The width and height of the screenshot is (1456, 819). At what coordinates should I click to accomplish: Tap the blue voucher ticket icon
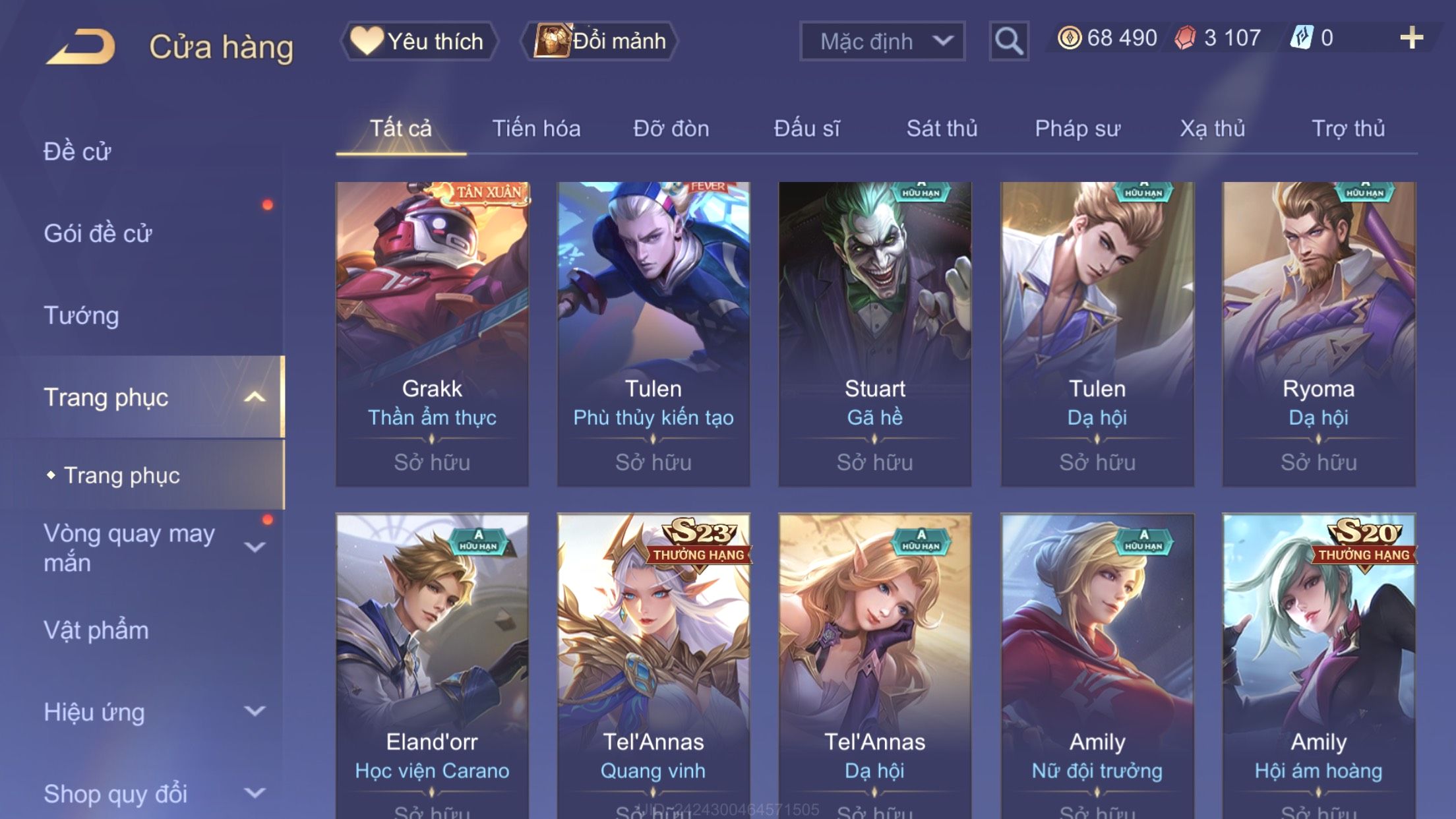pos(1302,38)
